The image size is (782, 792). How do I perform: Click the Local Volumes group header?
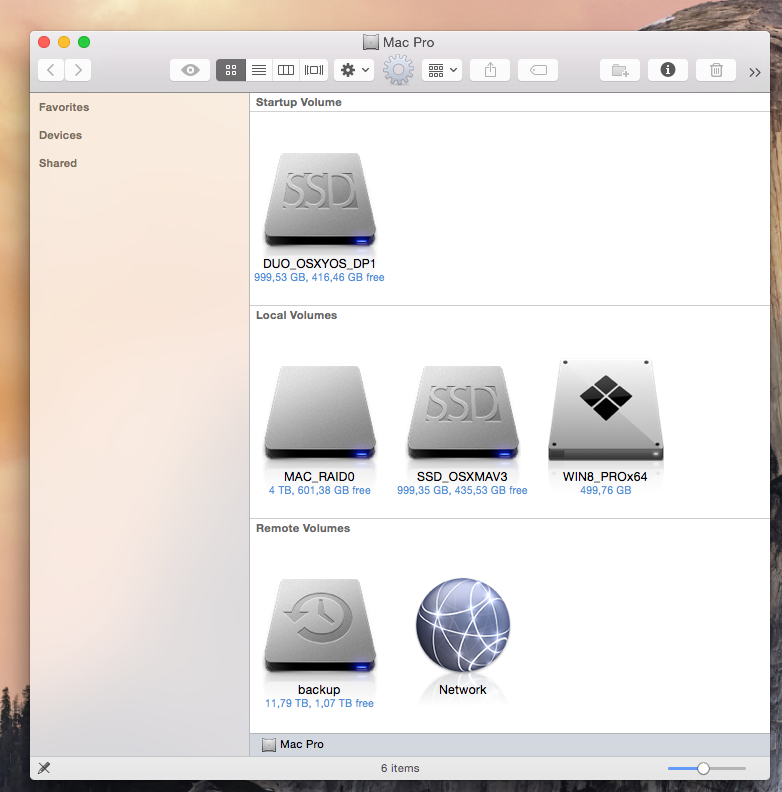click(x=297, y=315)
